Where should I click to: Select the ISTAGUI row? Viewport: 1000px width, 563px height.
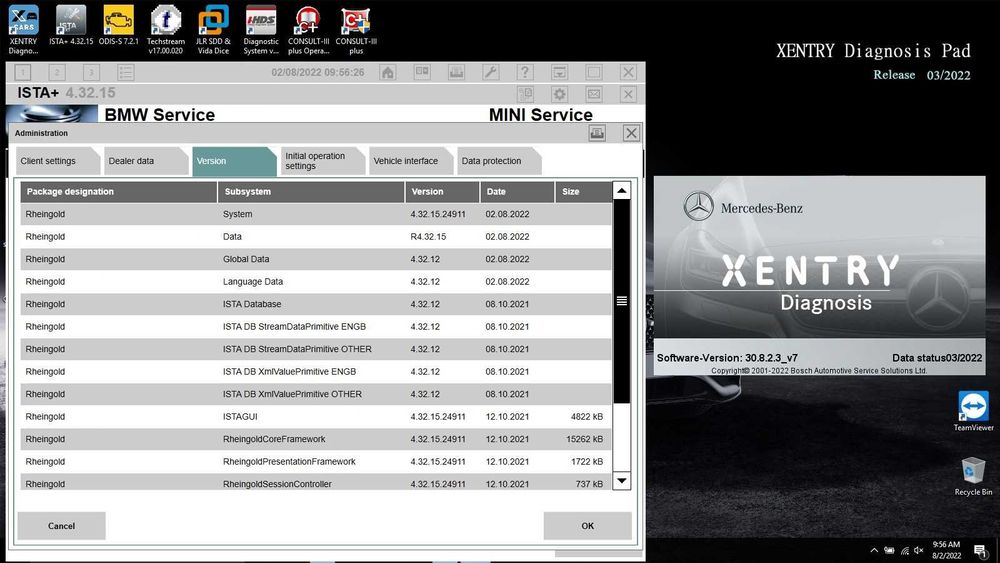316,417
